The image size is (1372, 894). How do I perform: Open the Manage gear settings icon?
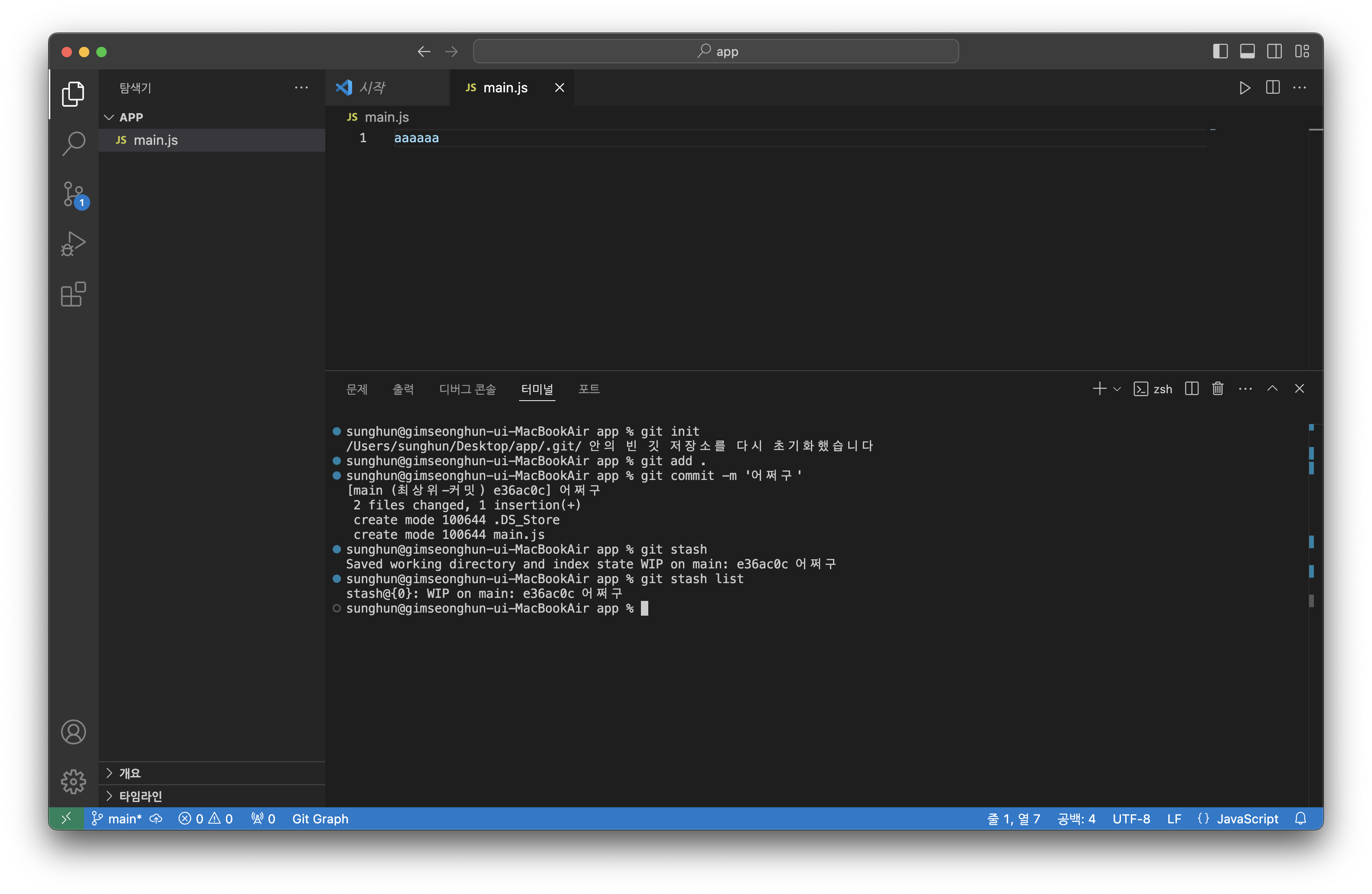point(74,782)
